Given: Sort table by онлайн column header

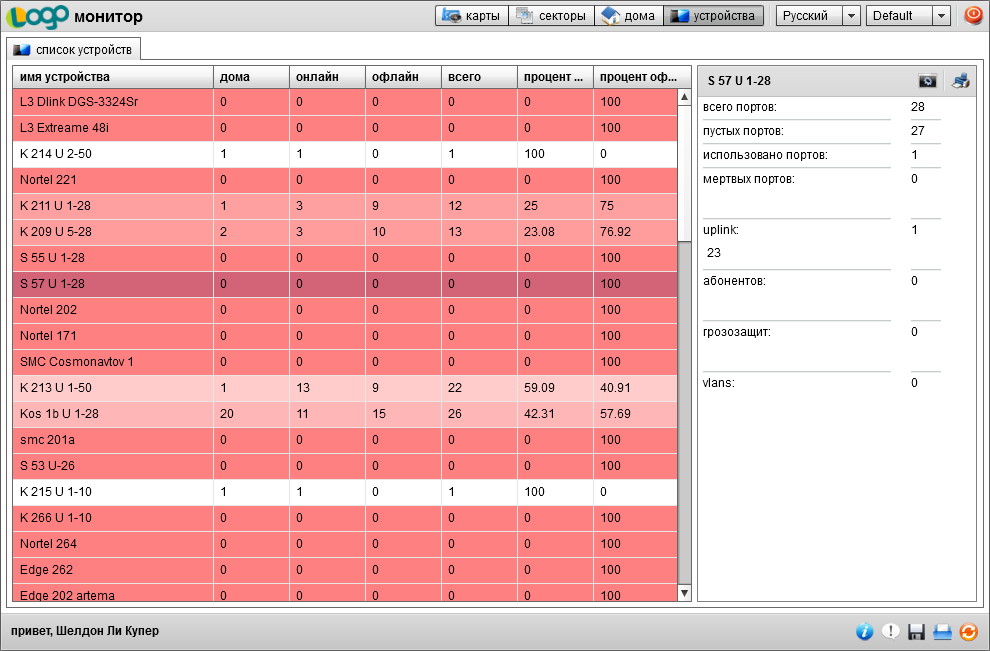Looking at the screenshot, I should coord(325,77).
